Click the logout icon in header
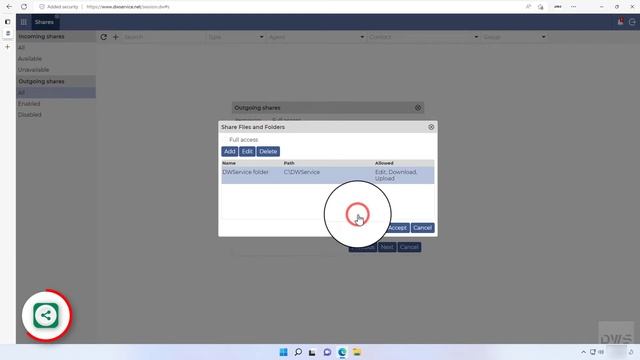Screen dimensions: 640x360 point(632,22)
